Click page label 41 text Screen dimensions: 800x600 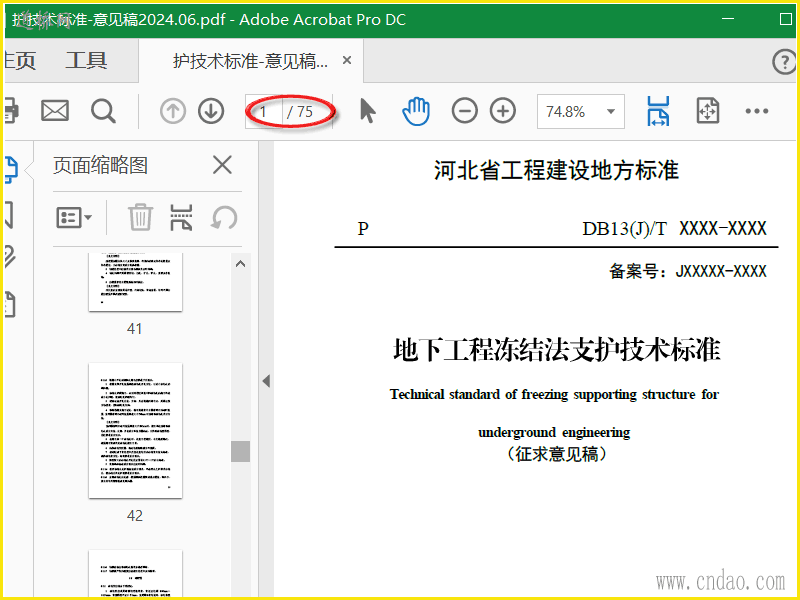pyautogui.click(x=134, y=329)
